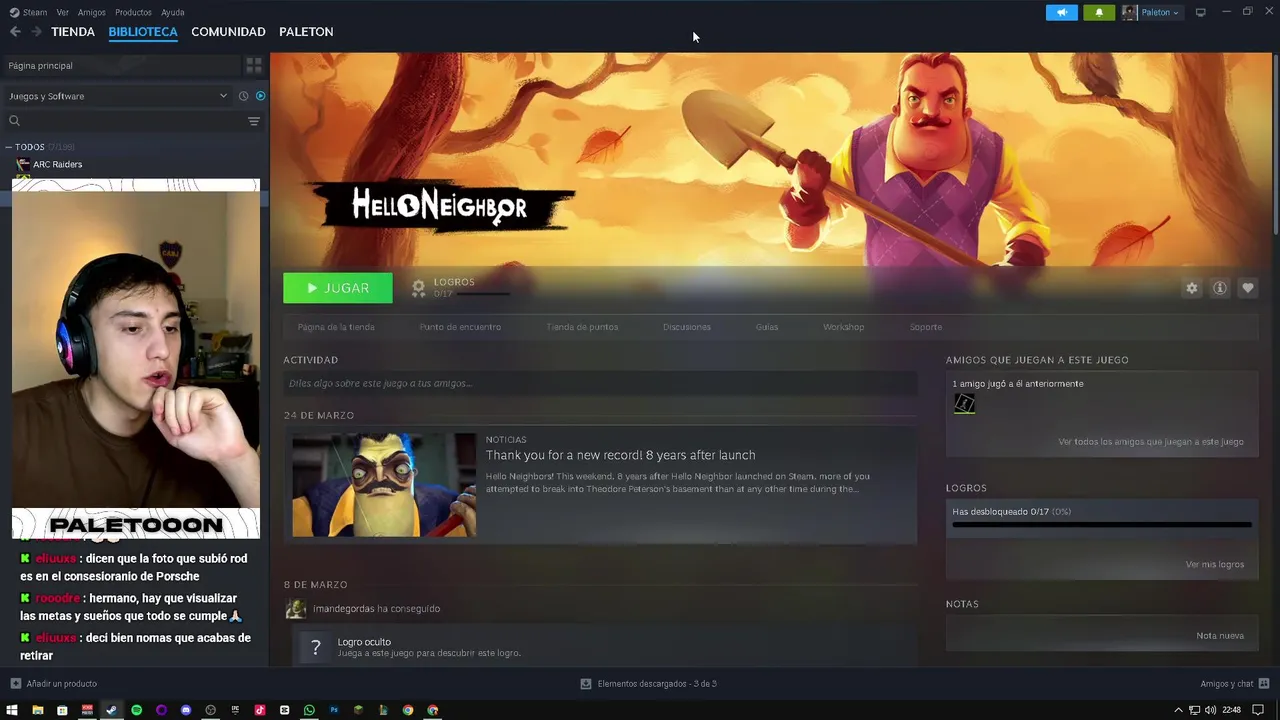Image resolution: width=1280 pixels, height=720 pixels.
Task: Open the Ver menu
Action: [63, 12]
